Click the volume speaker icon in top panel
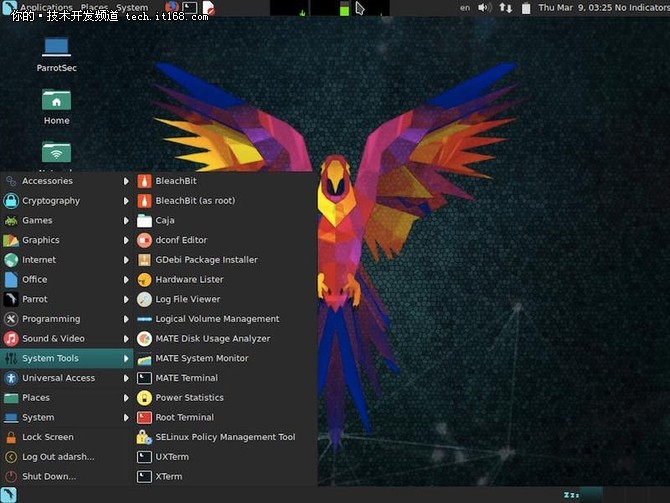This screenshot has height=503, width=670. pos(485,8)
